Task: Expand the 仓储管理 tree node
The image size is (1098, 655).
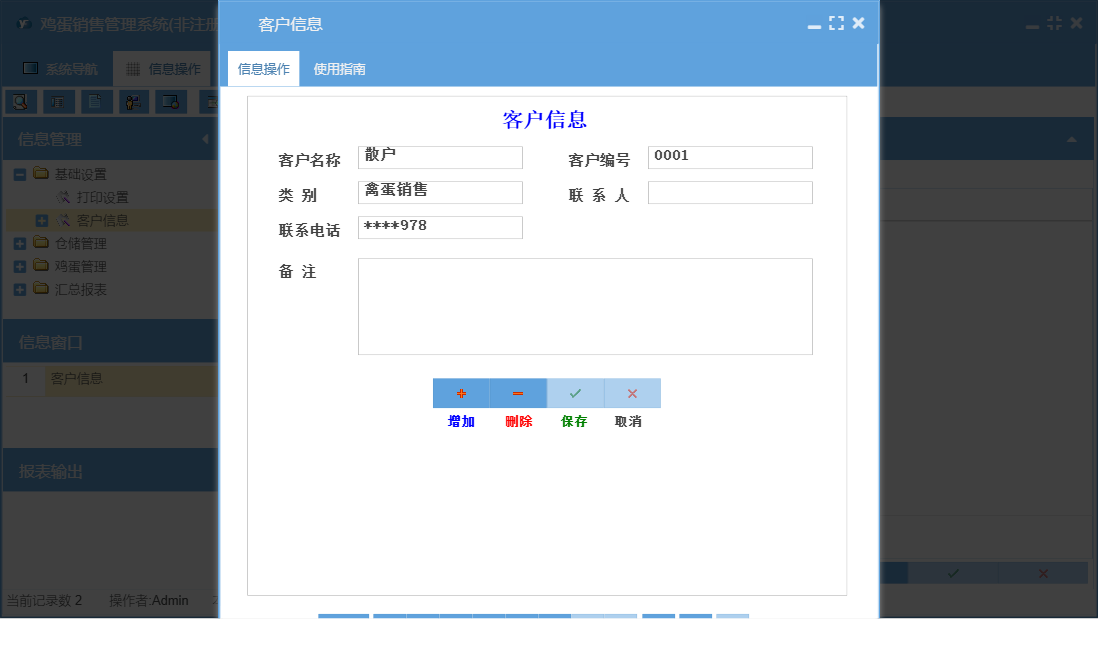Action: point(20,243)
